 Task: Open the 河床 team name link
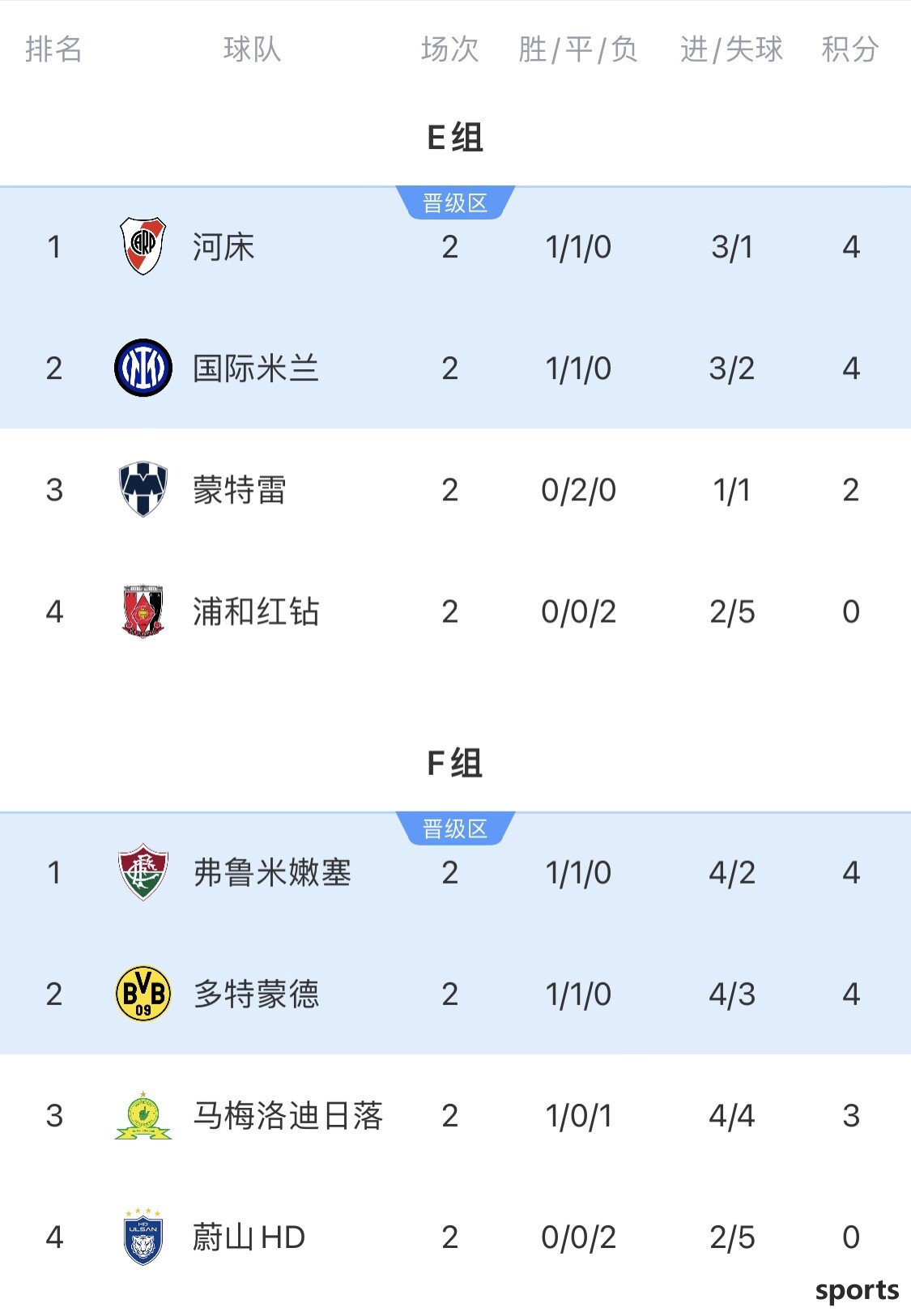[x=223, y=247]
